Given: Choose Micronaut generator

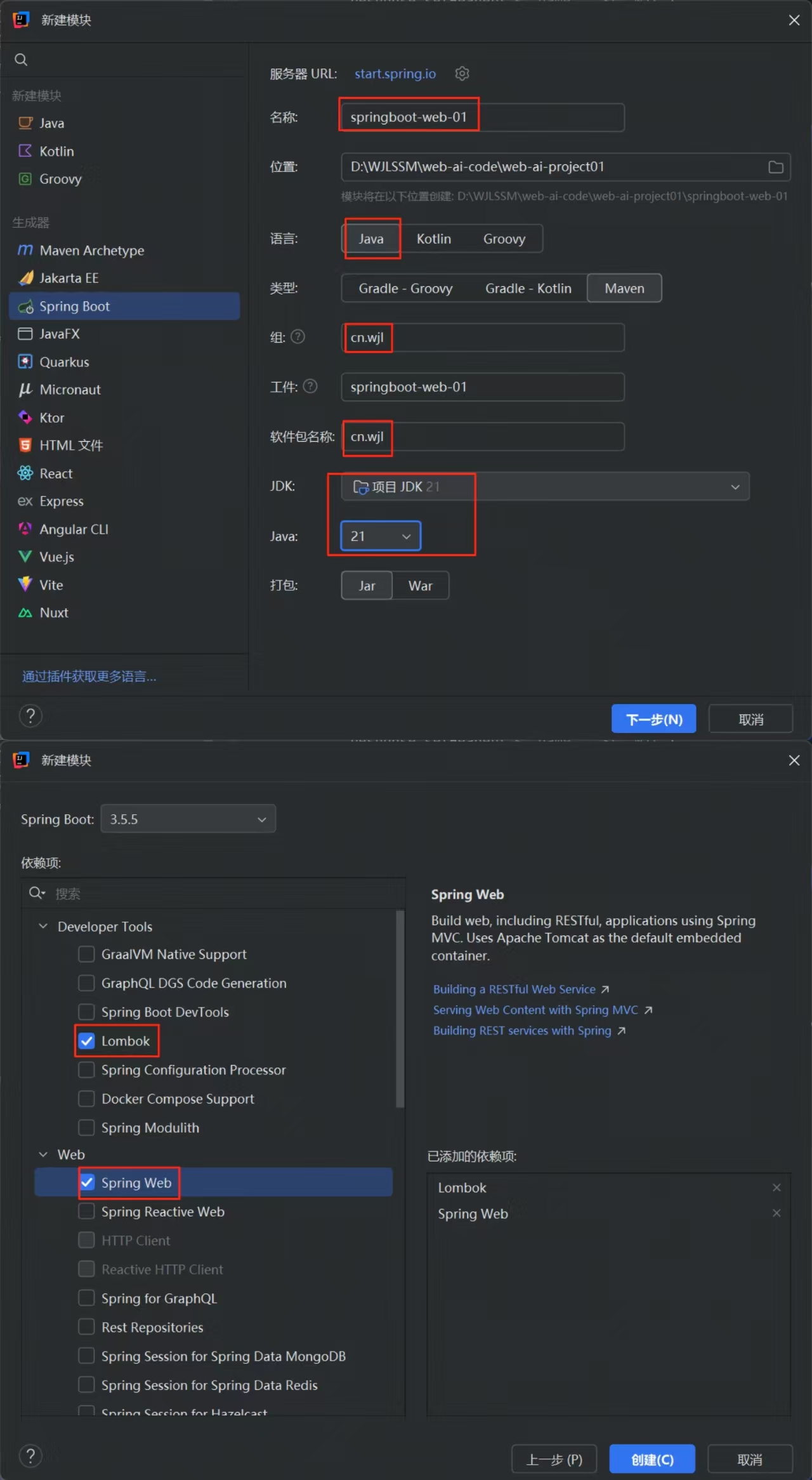Looking at the screenshot, I should click(126, 390).
